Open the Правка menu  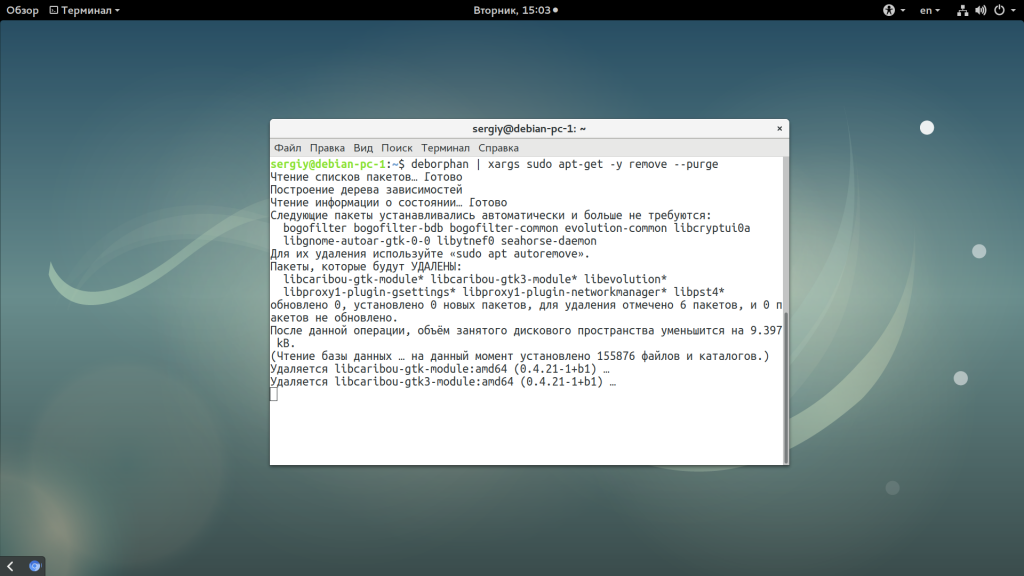327,148
